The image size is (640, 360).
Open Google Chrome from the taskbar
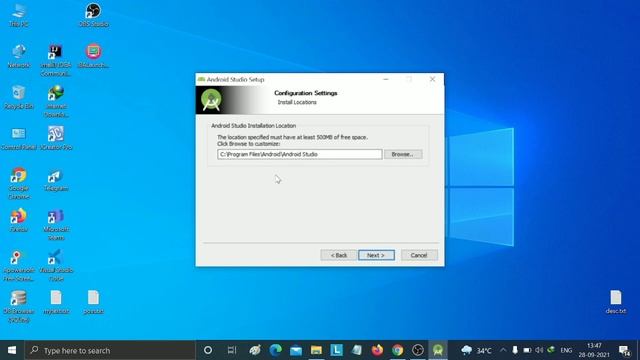pos(398,350)
